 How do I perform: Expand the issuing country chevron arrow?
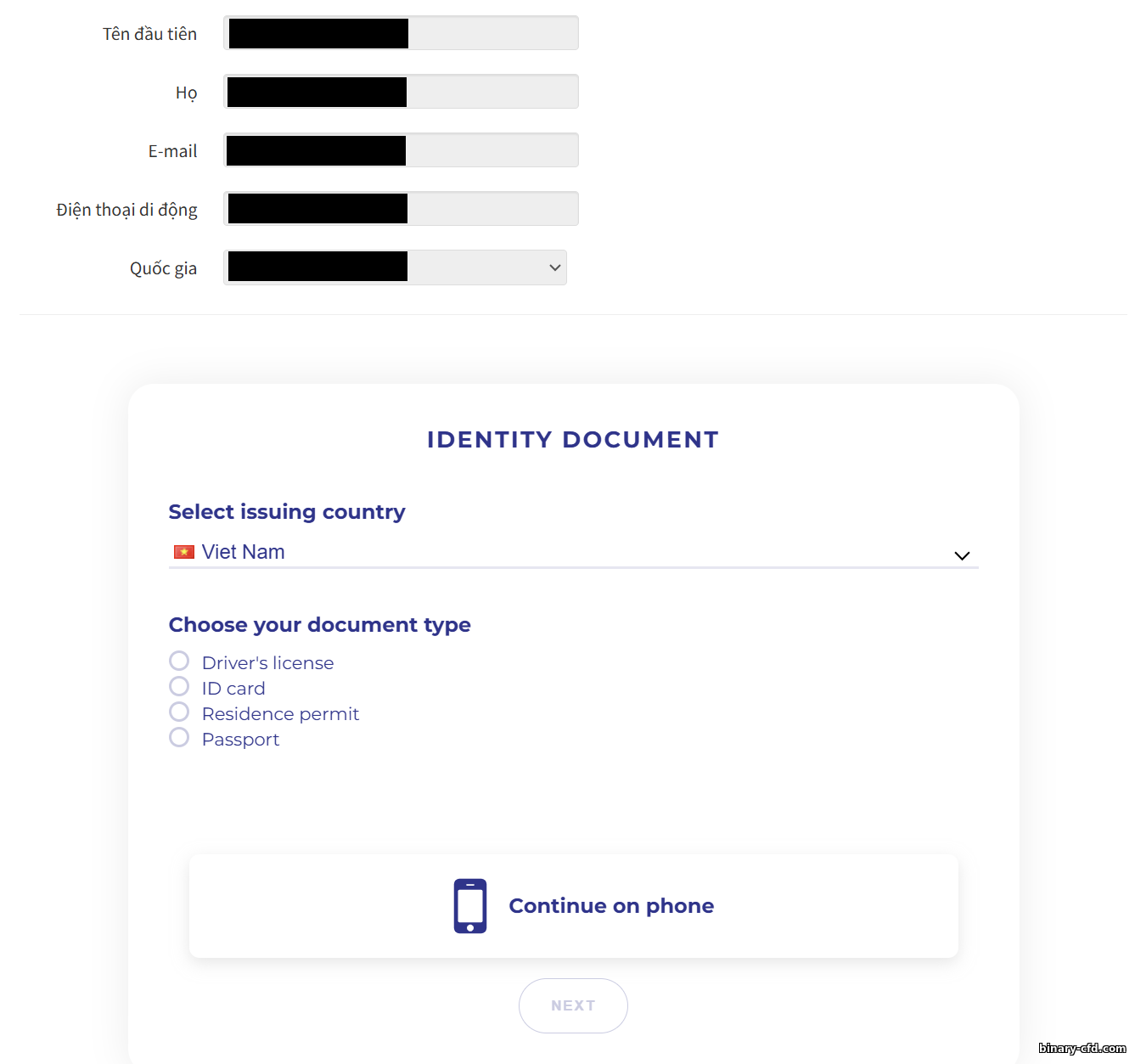(x=962, y=555)
